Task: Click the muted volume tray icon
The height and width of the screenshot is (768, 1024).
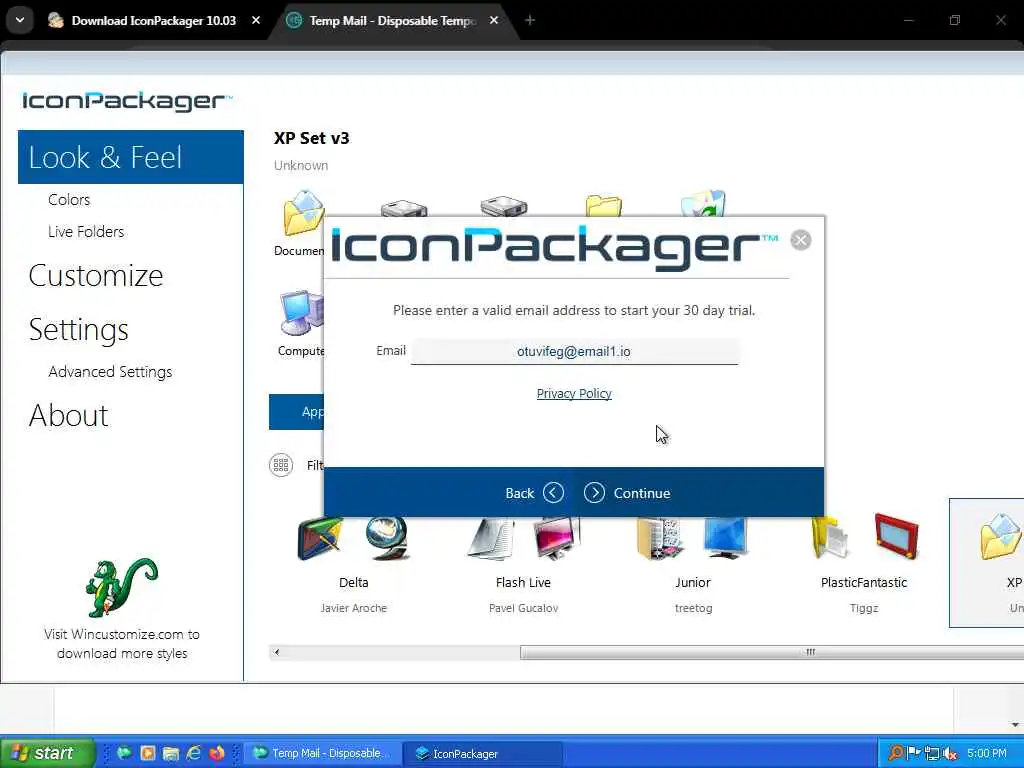Action: click(x=950, y=754)
